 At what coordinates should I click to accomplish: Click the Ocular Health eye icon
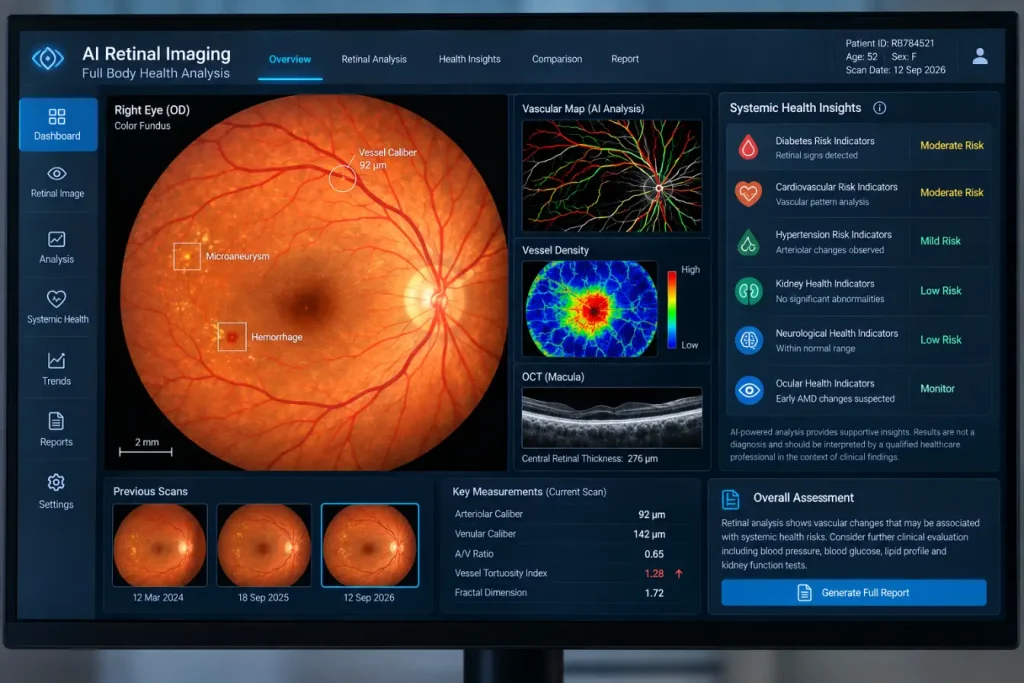749,390
